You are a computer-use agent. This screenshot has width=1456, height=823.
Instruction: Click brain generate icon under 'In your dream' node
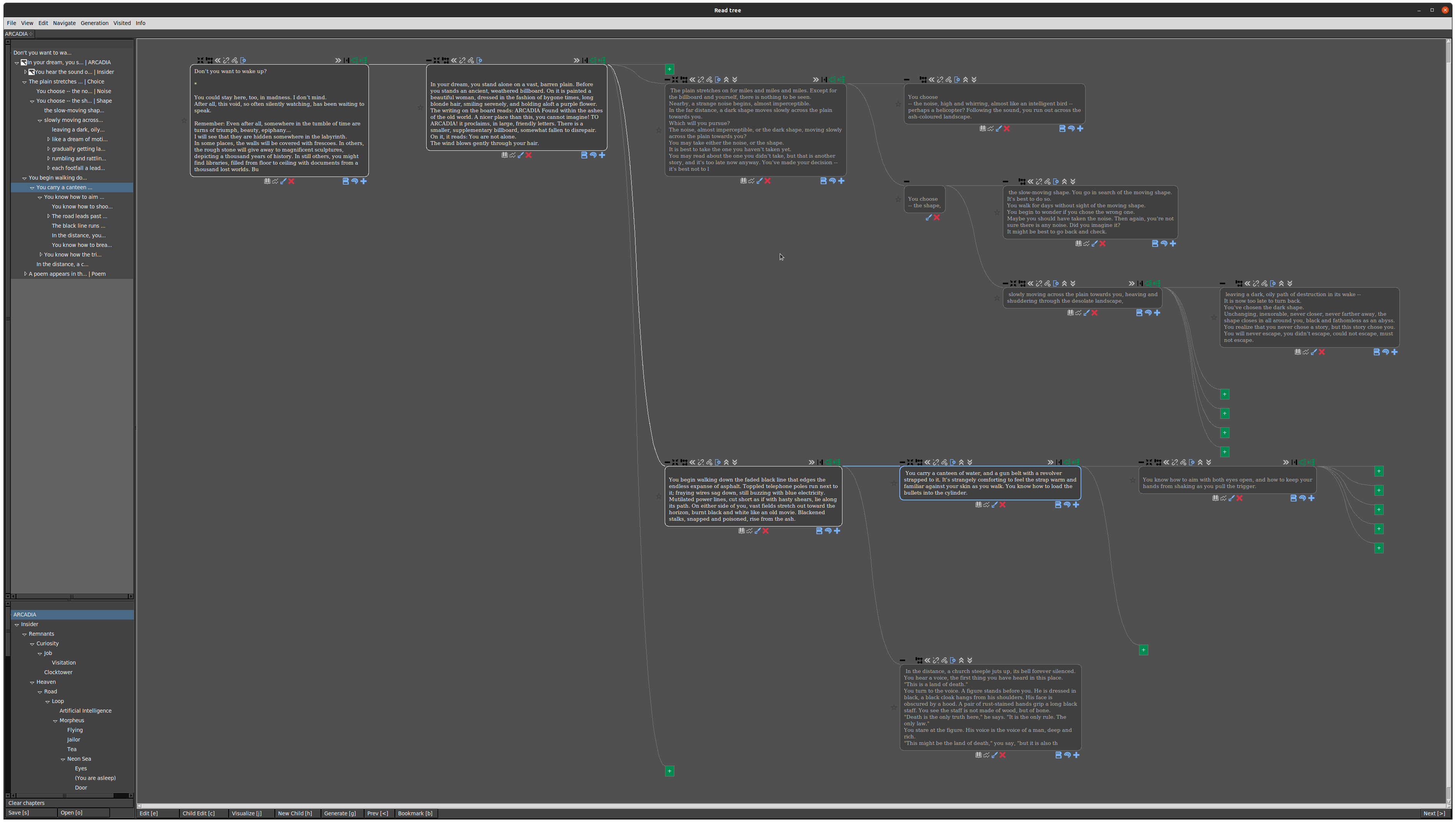[593, 155]
